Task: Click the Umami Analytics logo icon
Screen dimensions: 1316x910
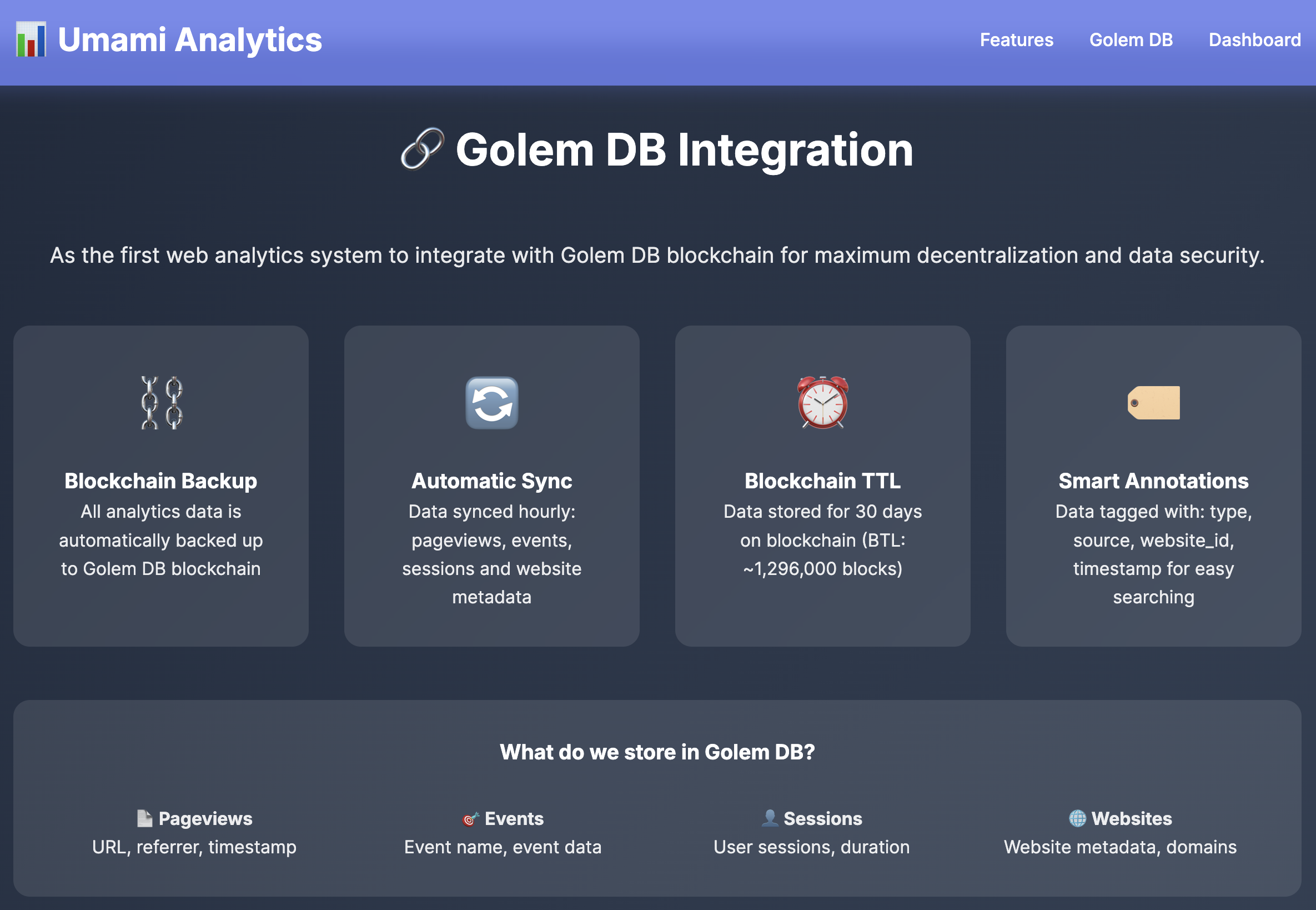Action: 31,40
